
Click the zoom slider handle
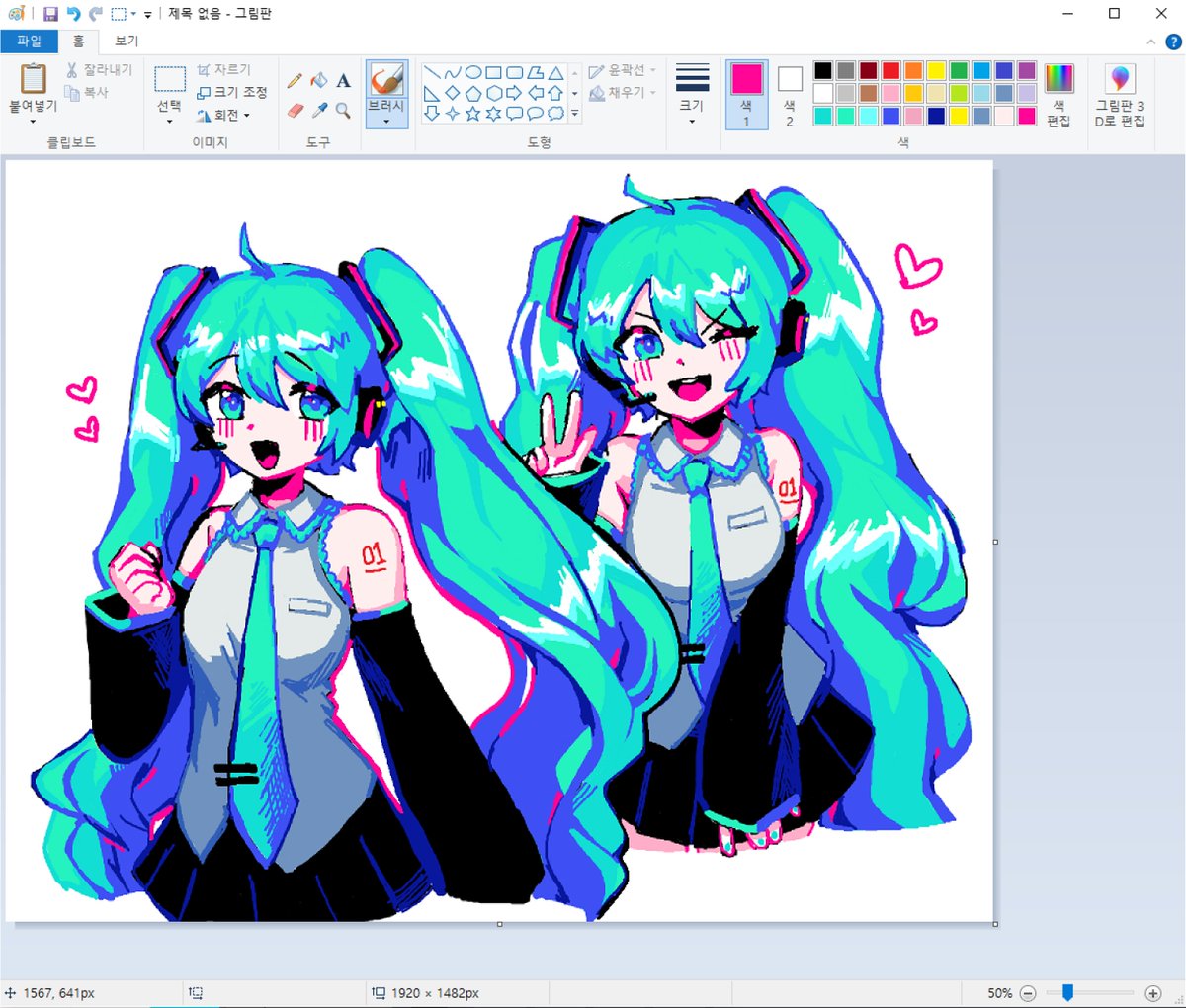click(1067, 992)
